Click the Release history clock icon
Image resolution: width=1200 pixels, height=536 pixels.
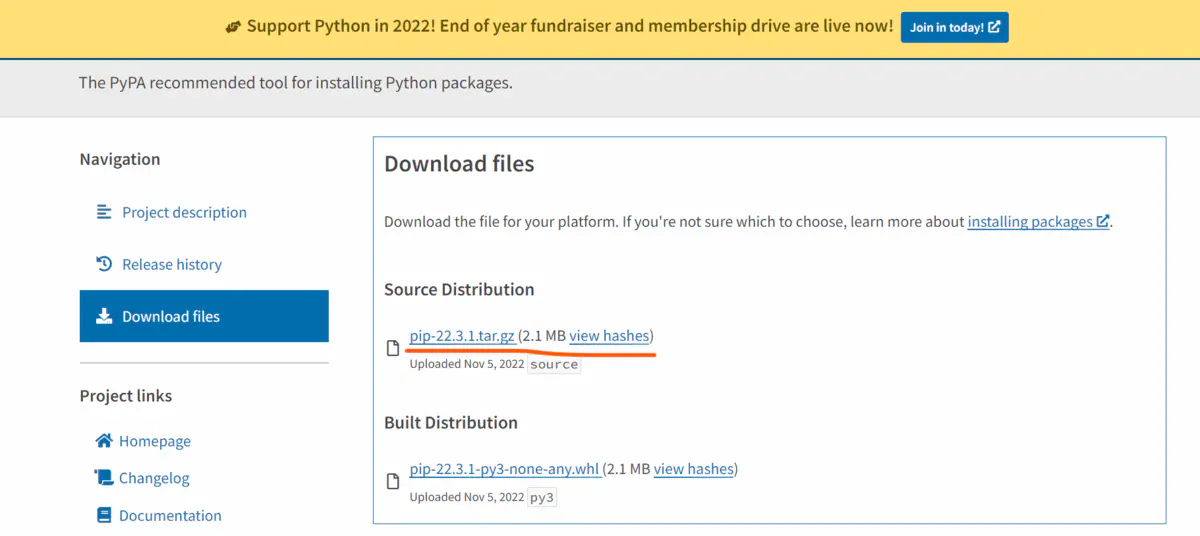click(104, 264)
